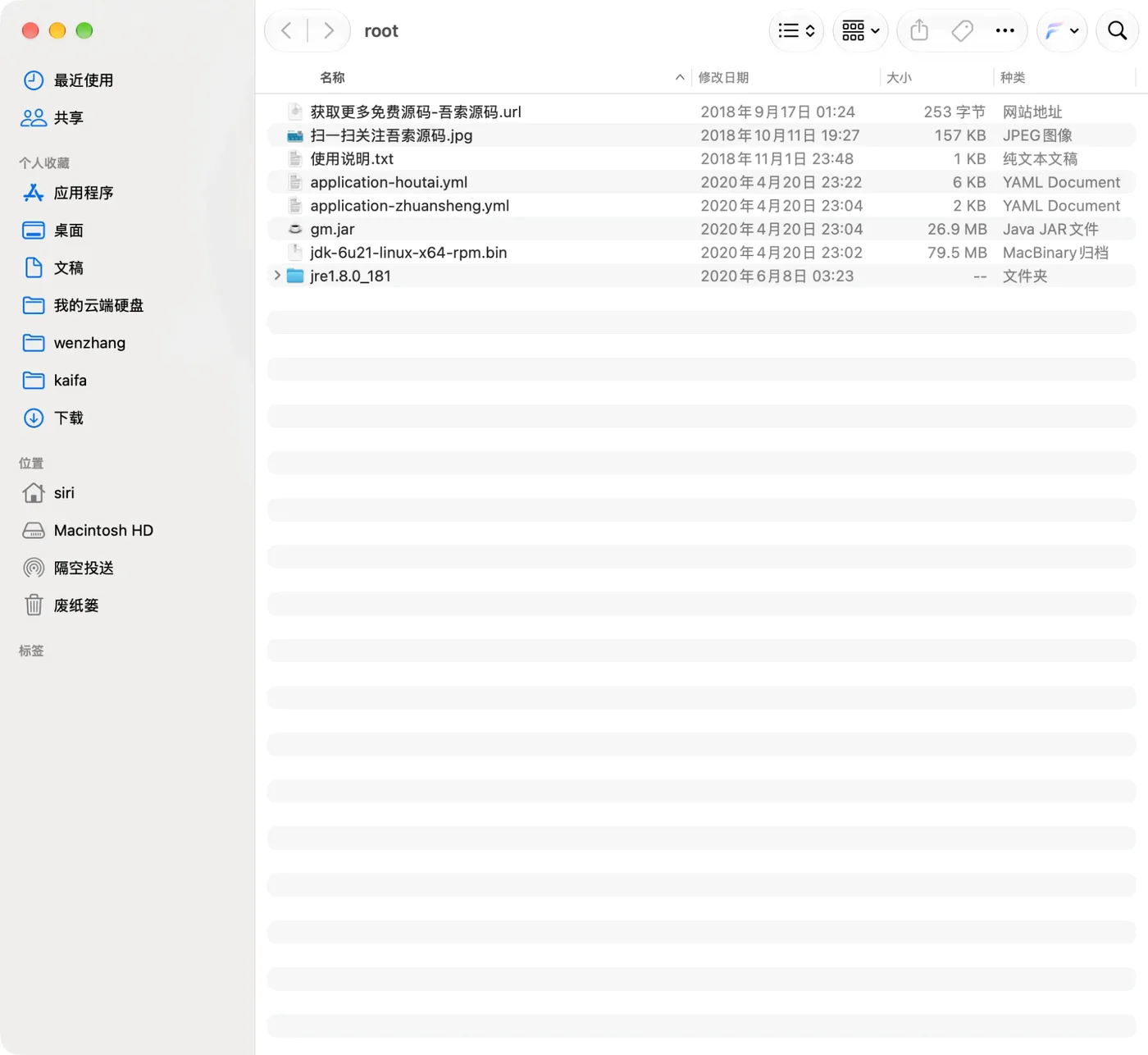1148x1055 pixels.
Task: Click the gm.jar Java file icon
Action: pyautogui.click(x=295, y=229)
